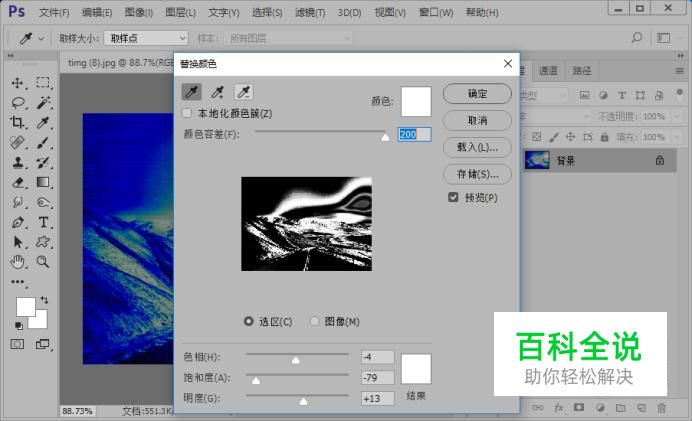The width and height of the screenshot is (692, 421).
Task: Choose the Selection radio button
Action: pos(249,321)
